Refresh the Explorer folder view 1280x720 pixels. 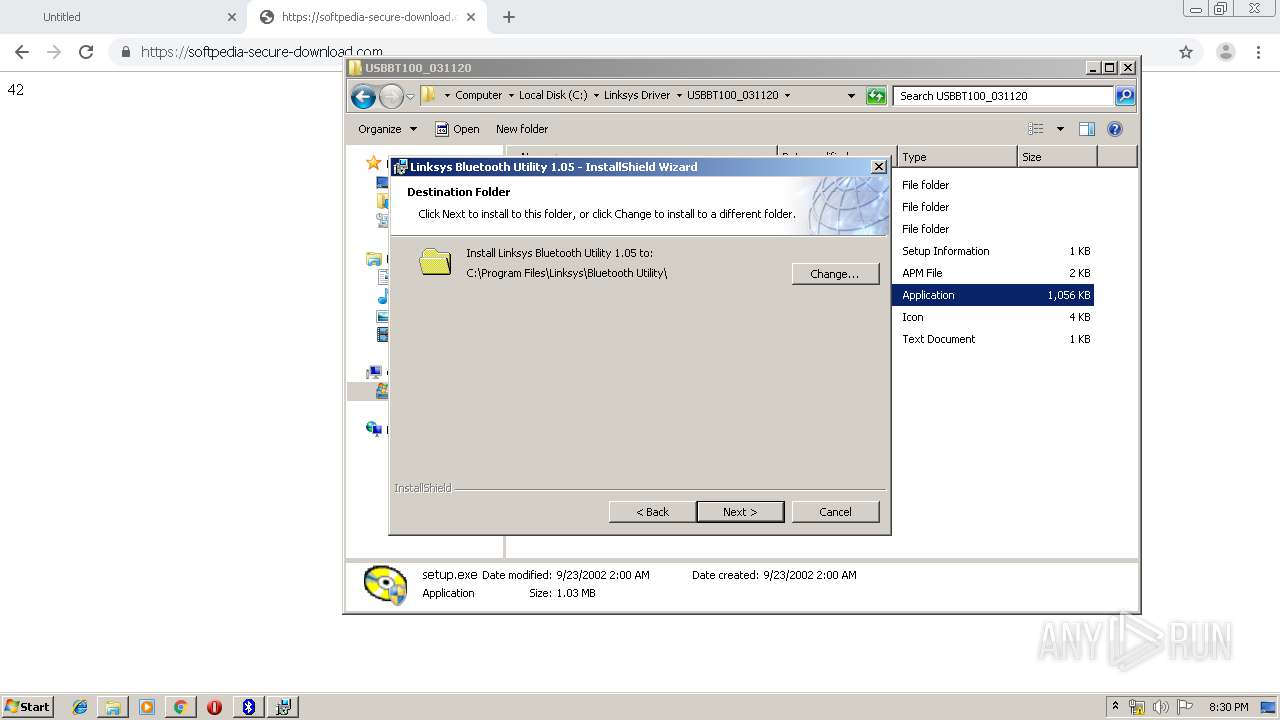click(x=876, y=96)
